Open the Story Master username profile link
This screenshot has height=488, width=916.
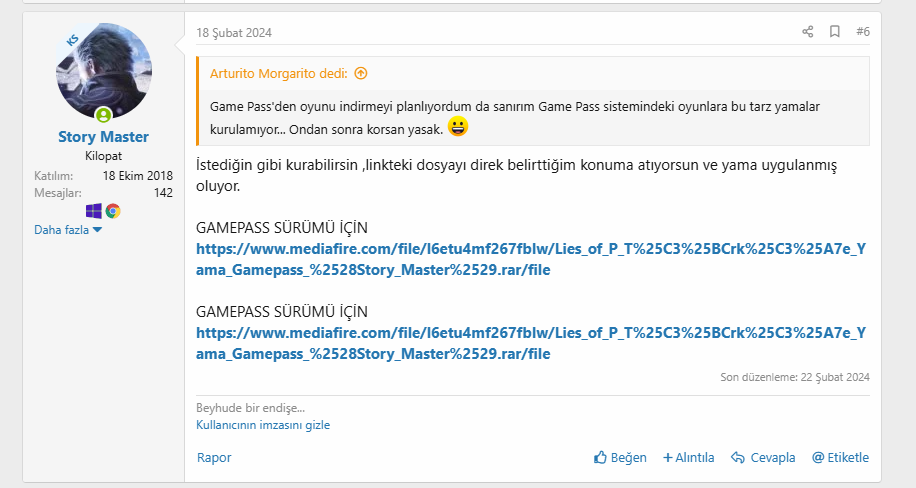[x=103, y=137]
